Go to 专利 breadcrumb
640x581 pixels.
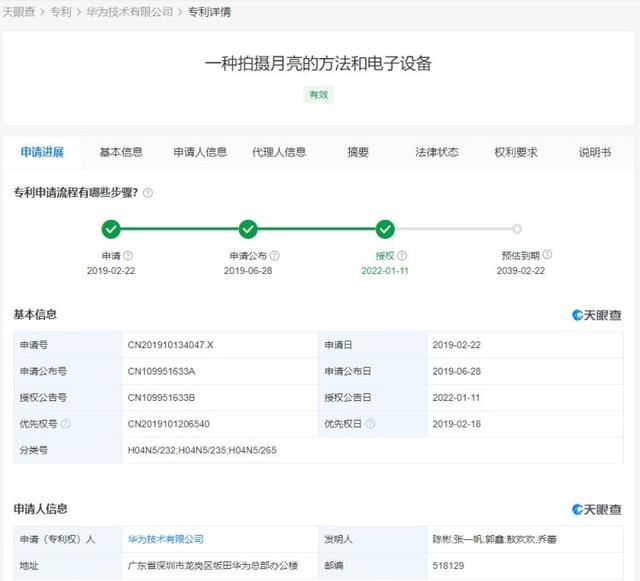pos(60,12)
